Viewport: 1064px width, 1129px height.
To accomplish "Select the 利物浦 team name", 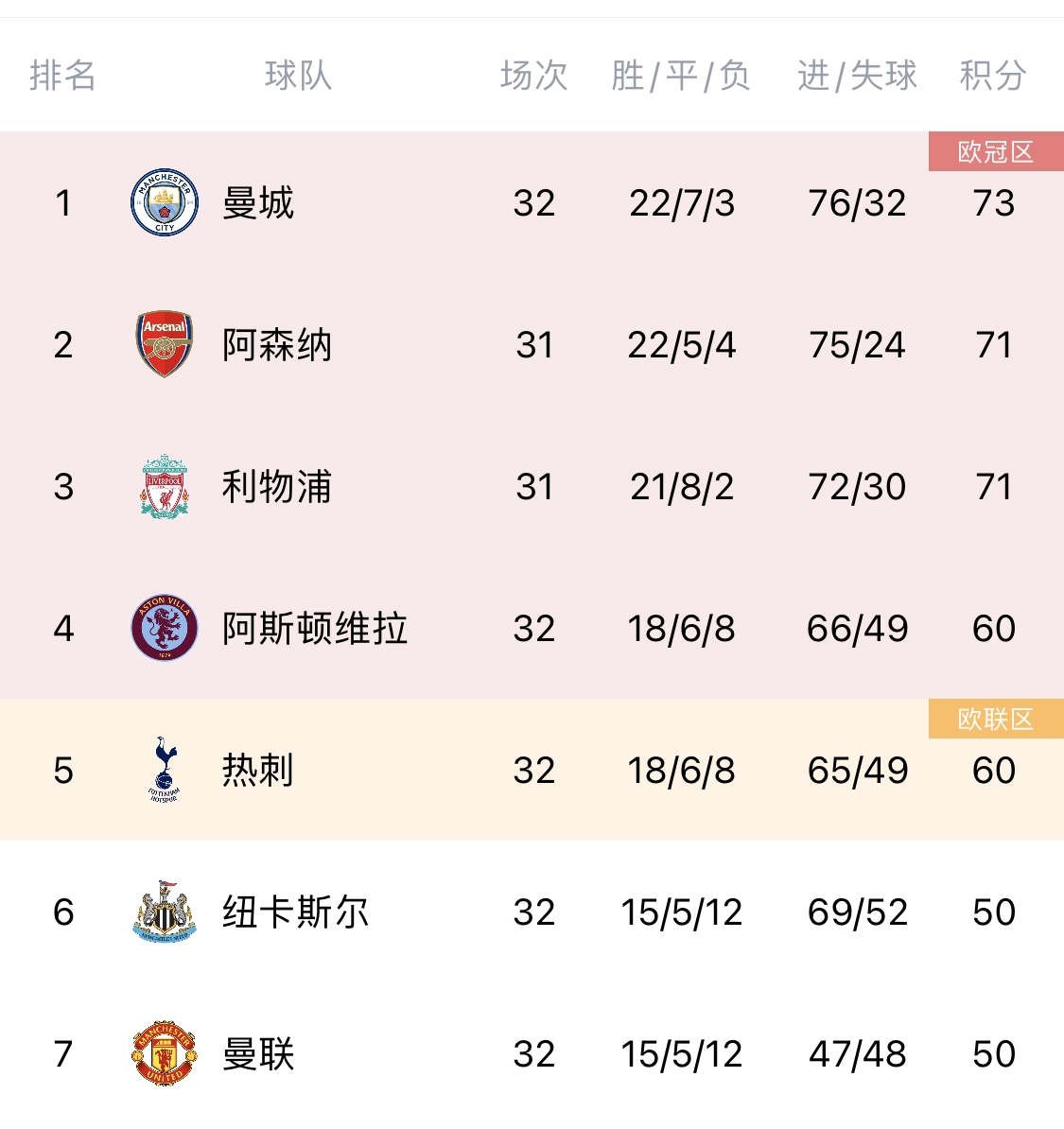I will coord(277,487).
